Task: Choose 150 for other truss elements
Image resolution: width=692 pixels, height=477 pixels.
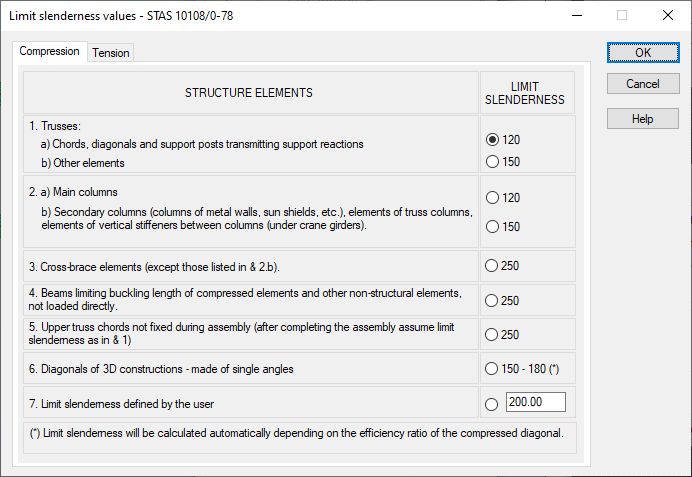Action: (x=492, y=162)
